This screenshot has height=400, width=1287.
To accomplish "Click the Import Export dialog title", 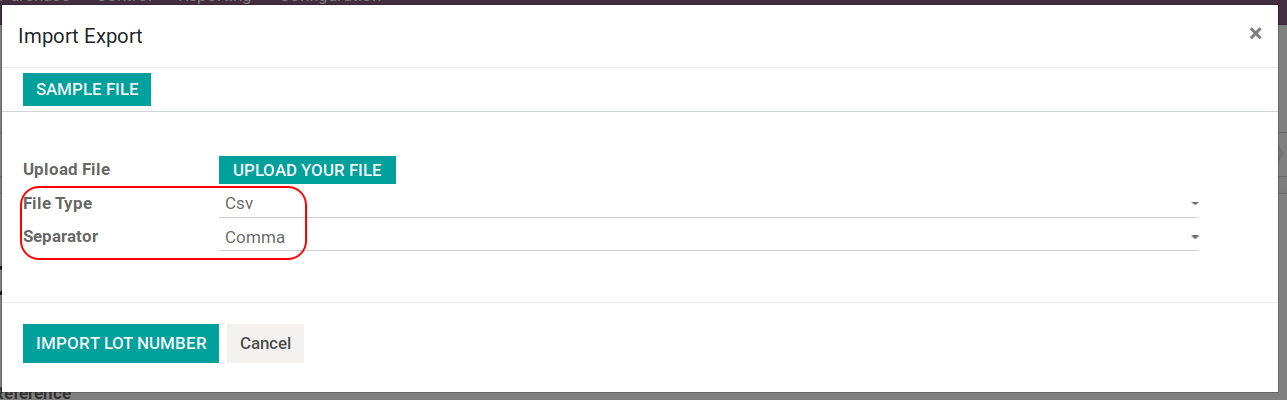I will [80, 37].
